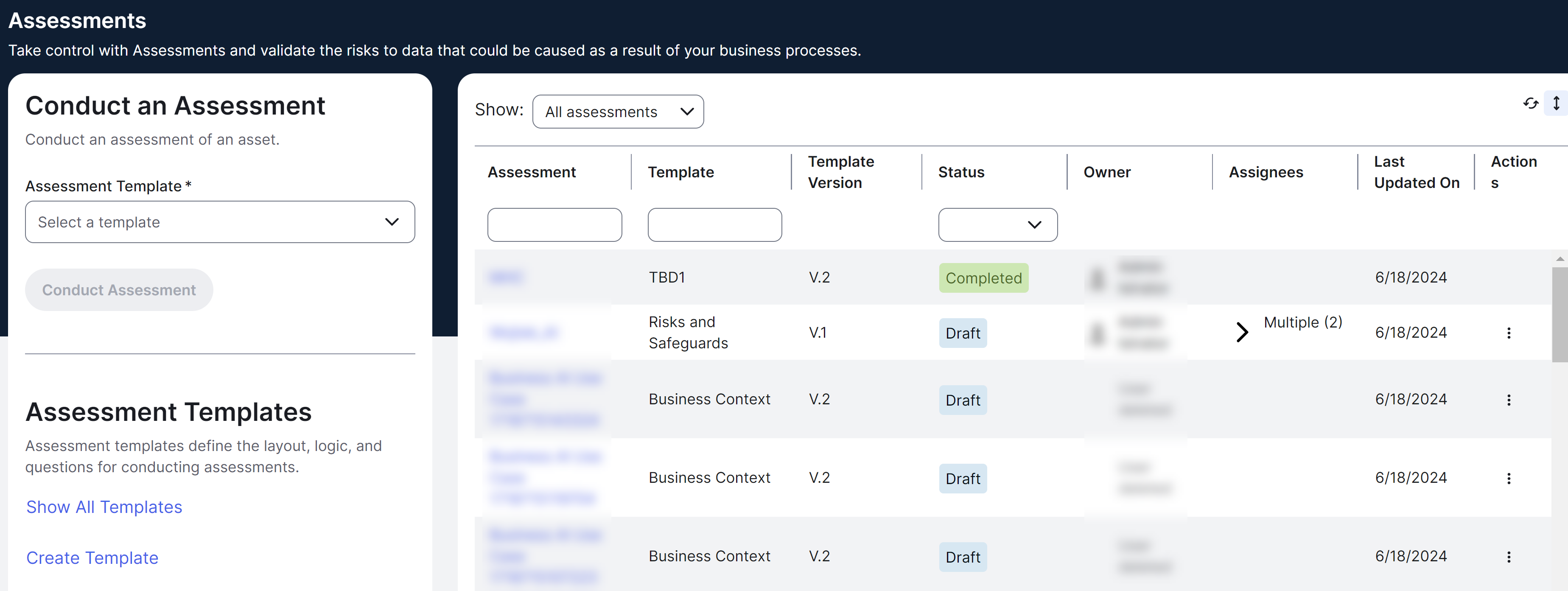Click the Template name filter field
Screen dimensions: 1568x591
click(x=714, y=224)
